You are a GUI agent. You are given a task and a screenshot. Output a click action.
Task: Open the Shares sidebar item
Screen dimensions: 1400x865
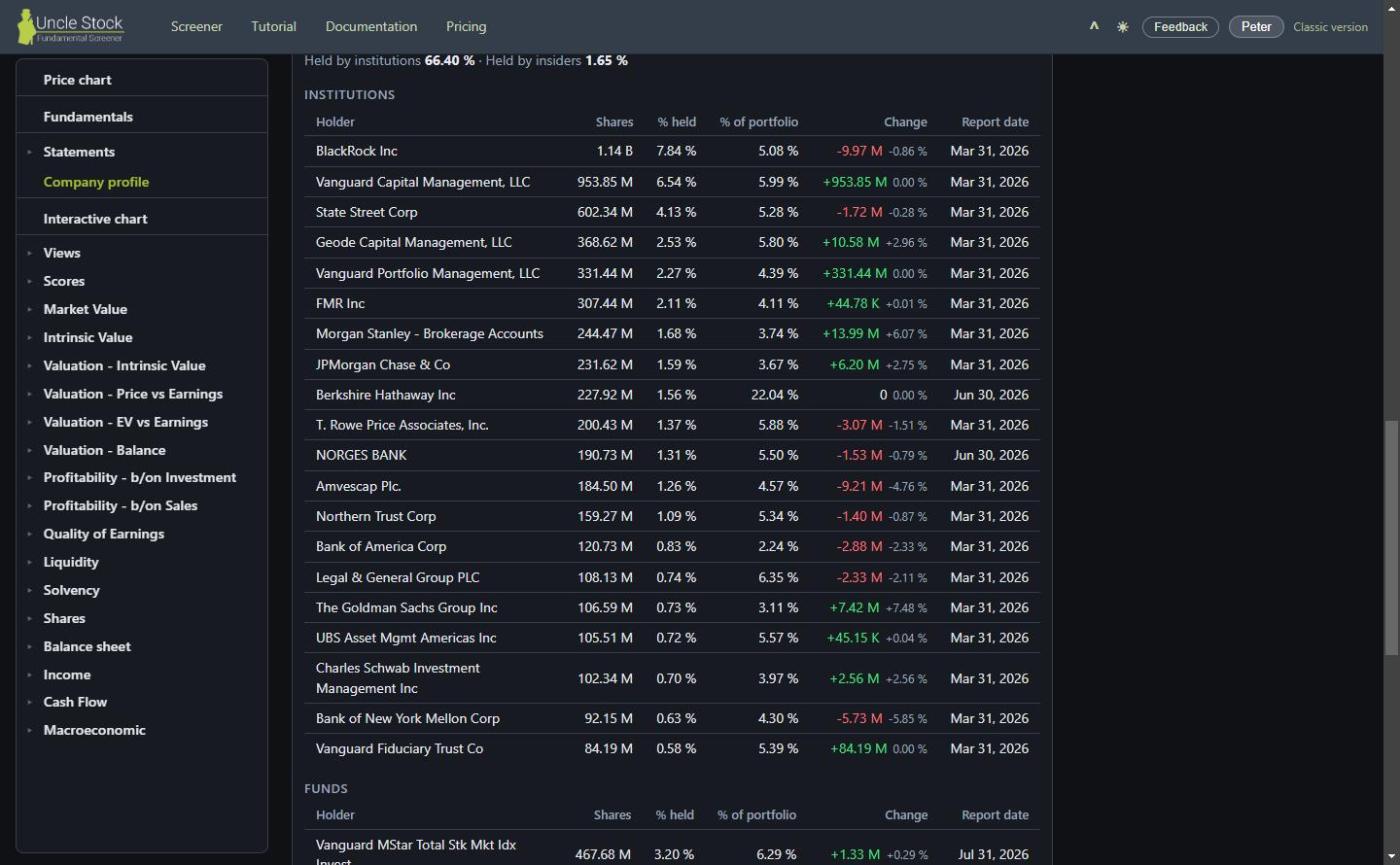64,618
